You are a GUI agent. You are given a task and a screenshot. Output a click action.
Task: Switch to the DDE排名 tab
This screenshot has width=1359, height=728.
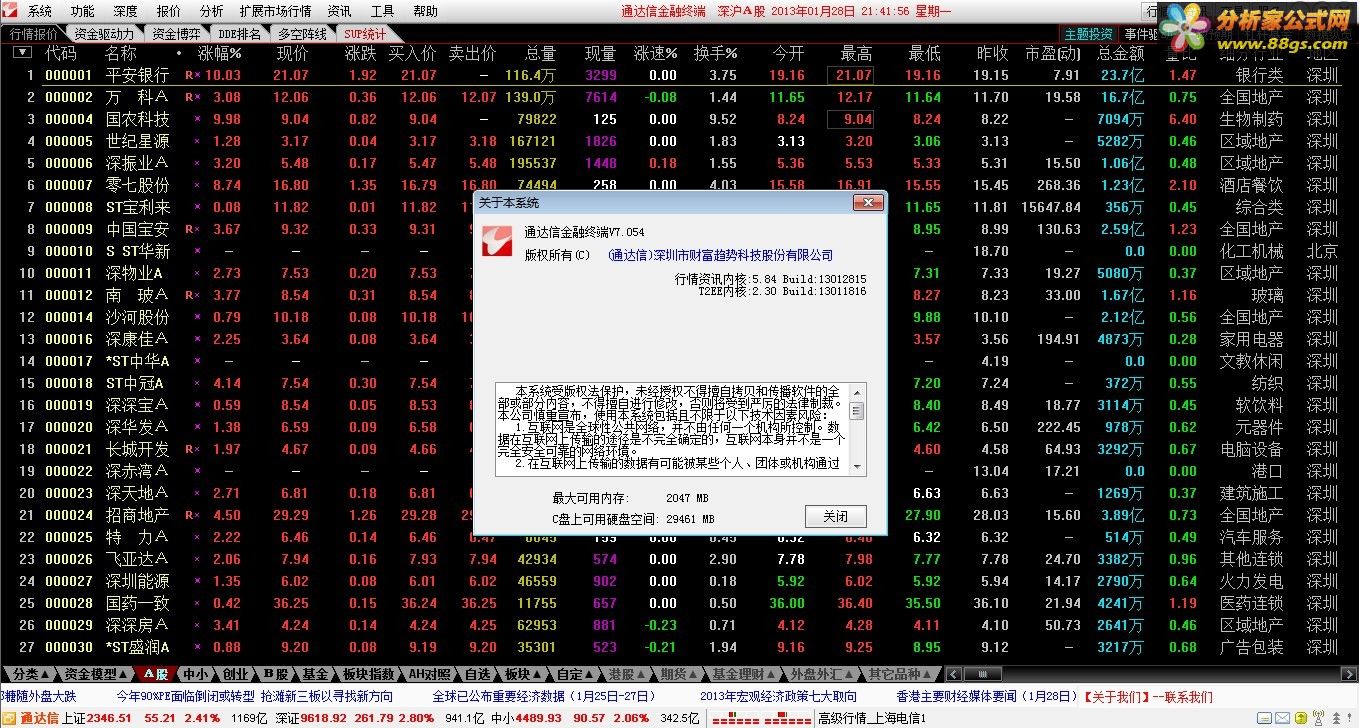coord(238,33)
